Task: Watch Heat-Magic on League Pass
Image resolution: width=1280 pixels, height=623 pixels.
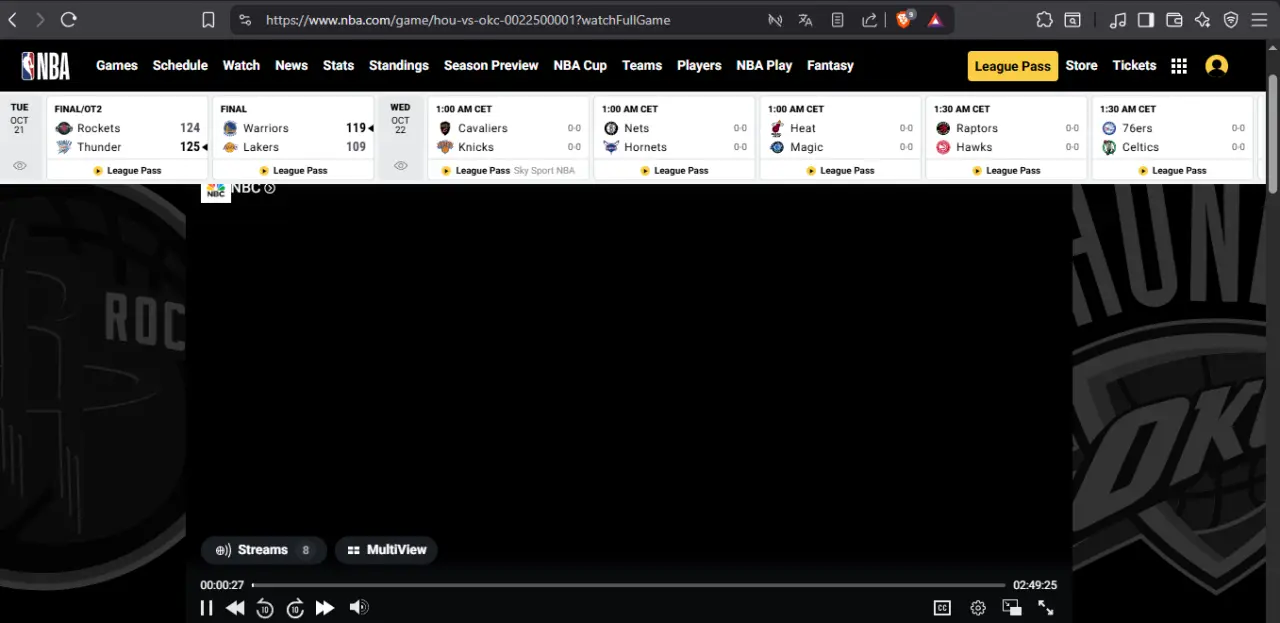Action: (841, 170)
